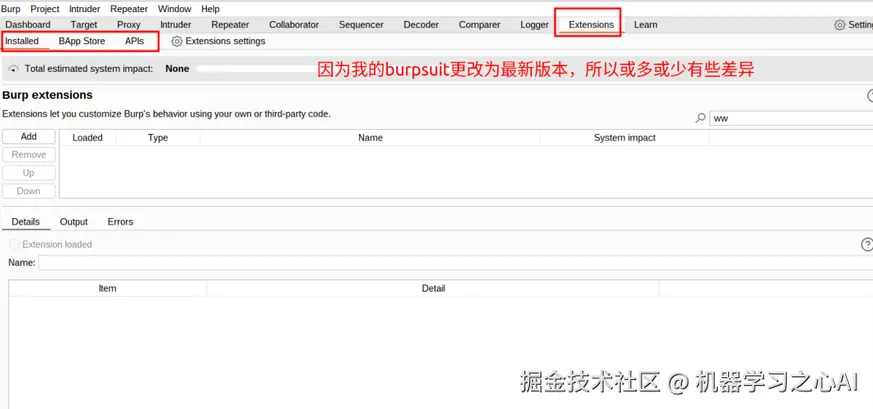
Task: Click the system impact gauge icon
Action: pos(14,69)
